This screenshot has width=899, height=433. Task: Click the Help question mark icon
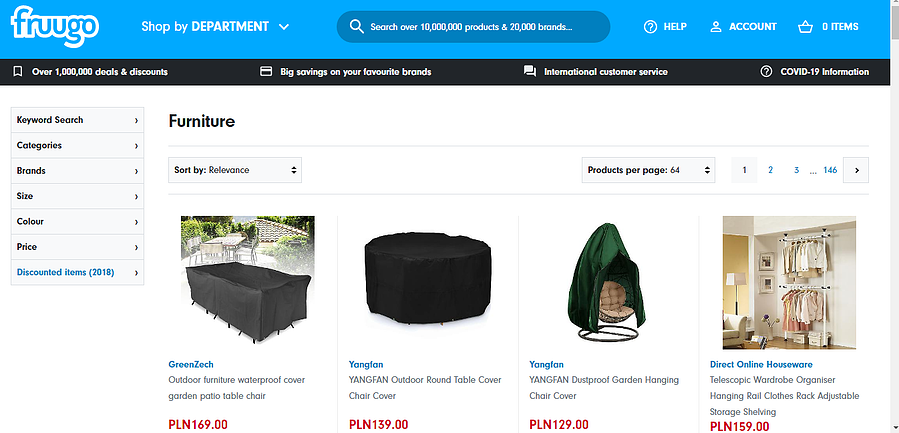click(650, 27)
